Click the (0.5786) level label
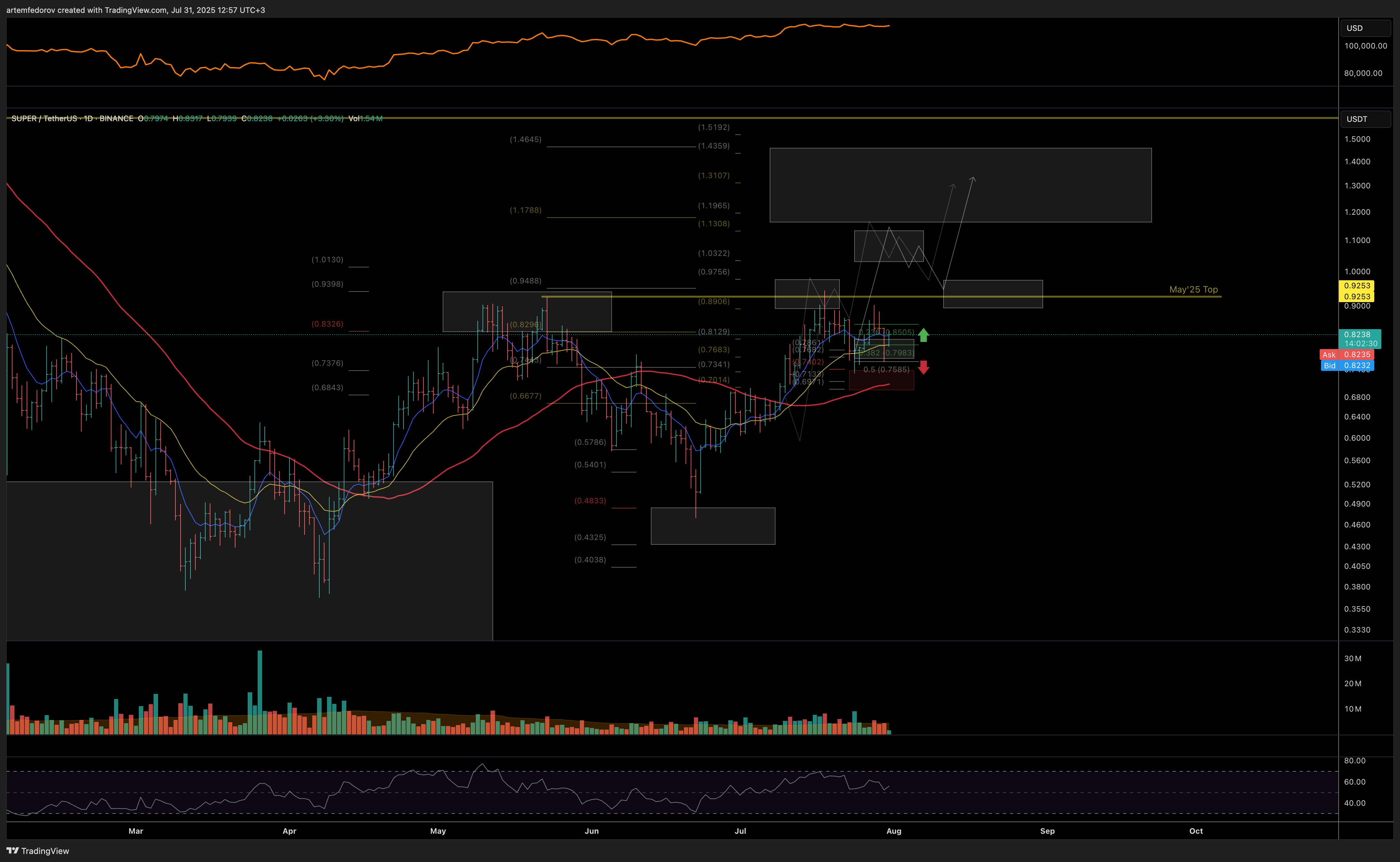 coord(590,442)
